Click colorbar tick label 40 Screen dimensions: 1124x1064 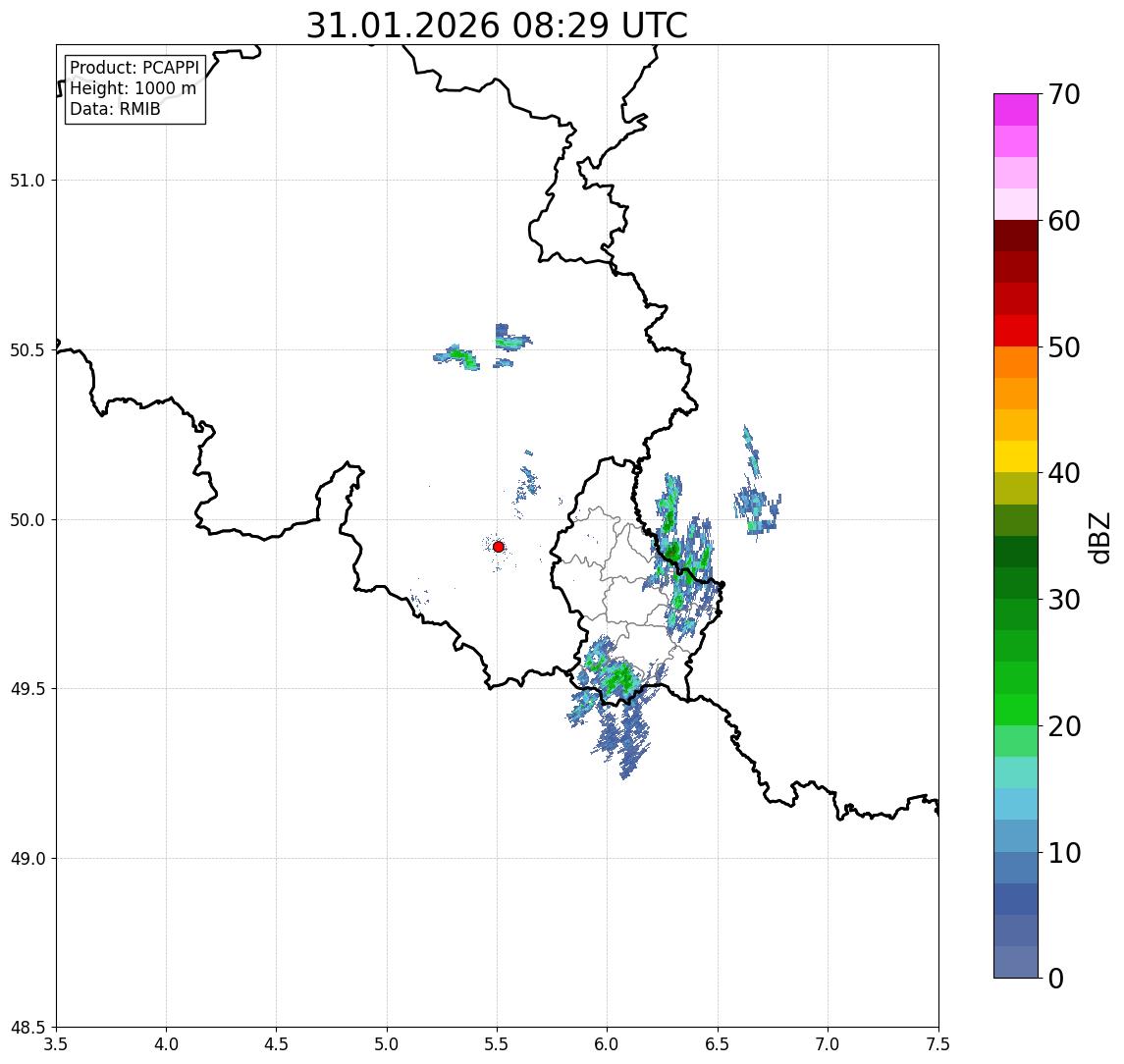[x=1064, y=473]
